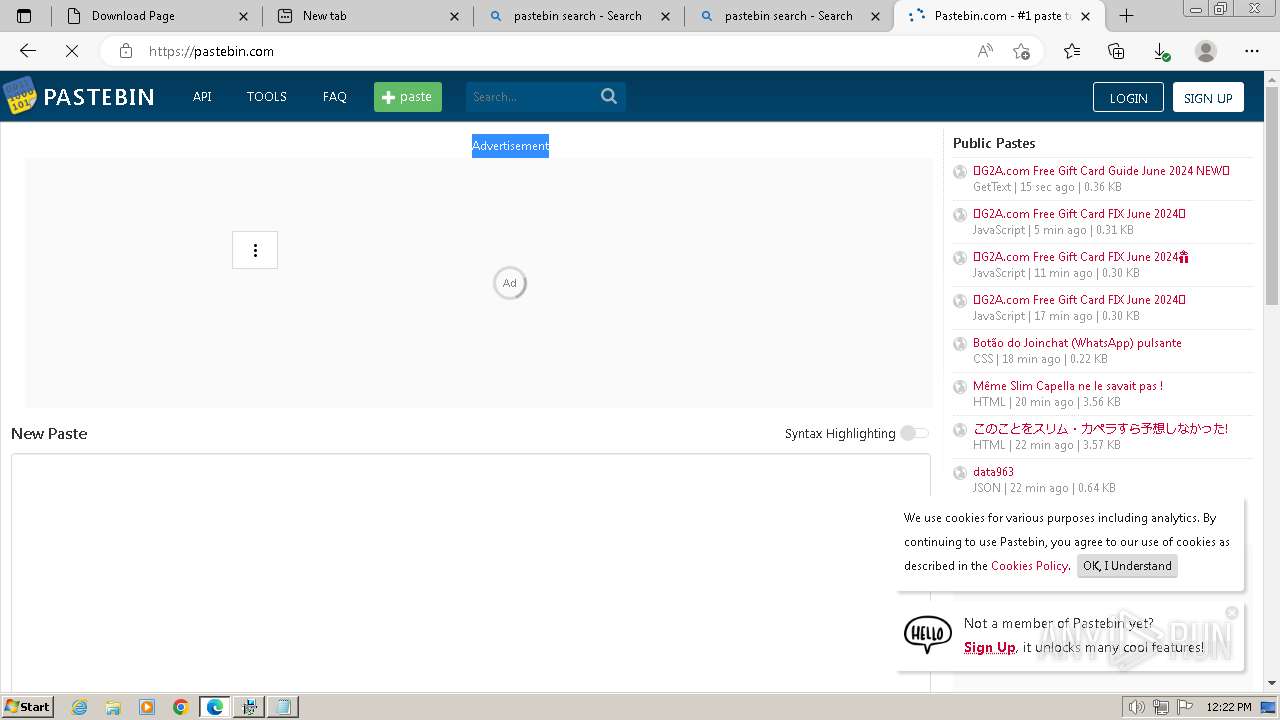Open Chrome from the taskbar
This screenshot has height=720, width=1280.
(180, 707)
